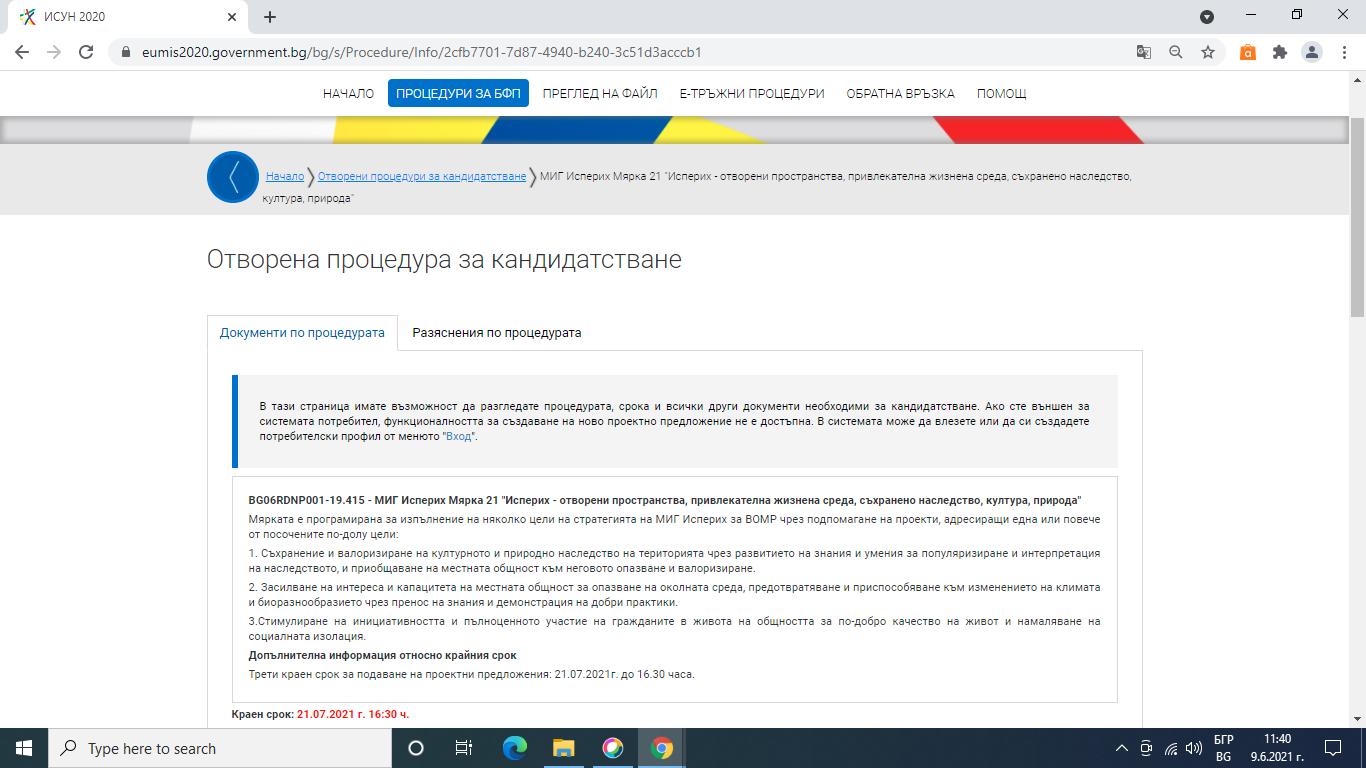
Task: Open a new browser tab
Action: (x=270, y=17)
